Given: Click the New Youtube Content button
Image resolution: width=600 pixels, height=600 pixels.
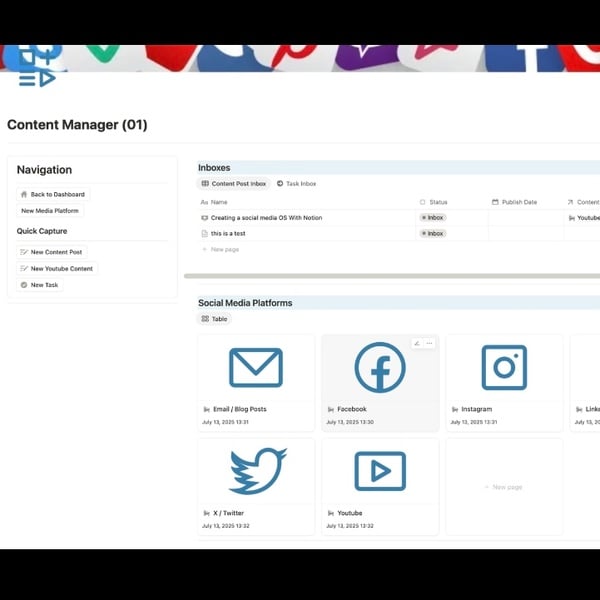Looking at the screenshot, I should pyautogui.click(x=57, y=269).
